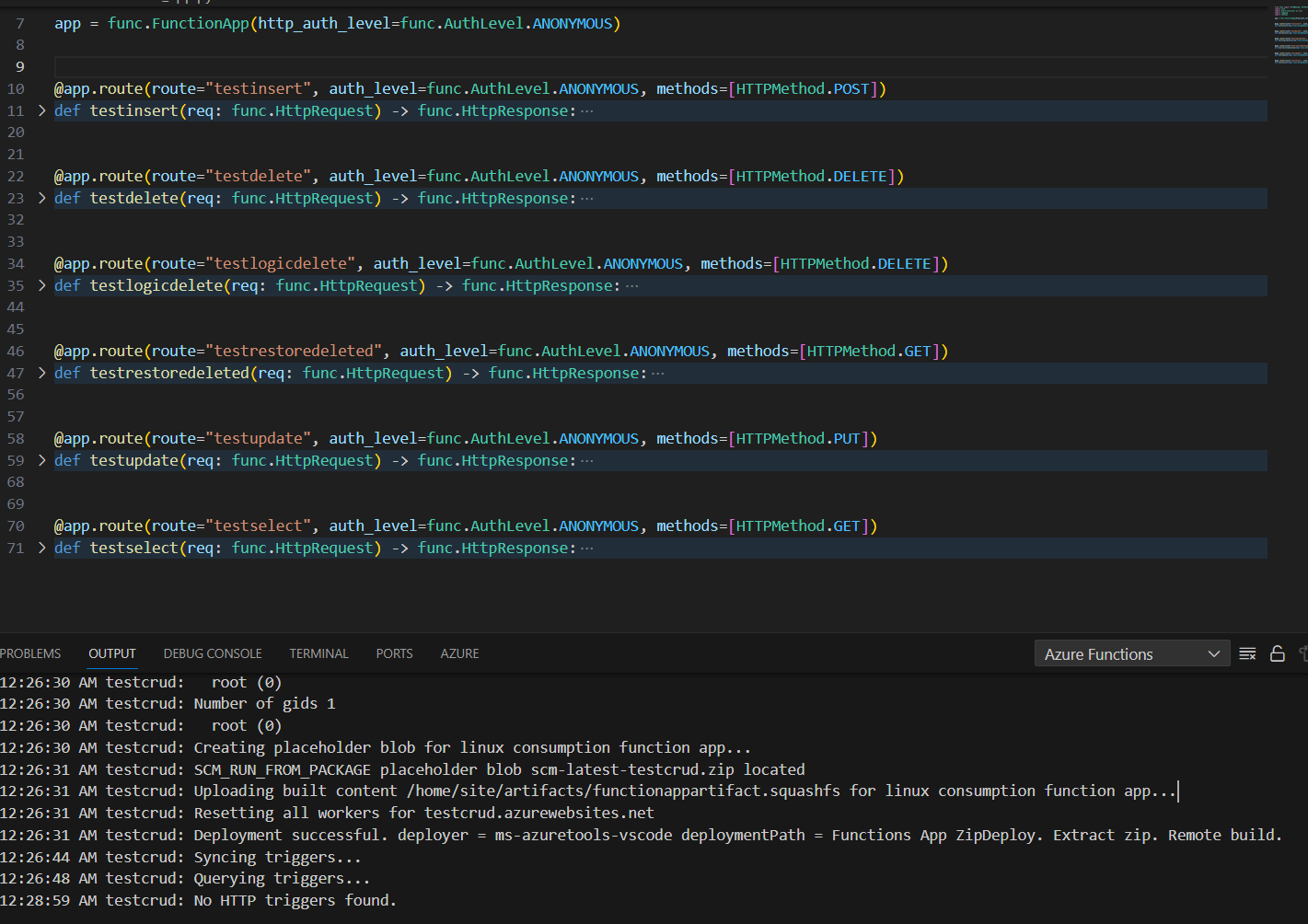Click line number 70 in gutter
Viewport: 1308px width, 924px height.
point(16,526)
